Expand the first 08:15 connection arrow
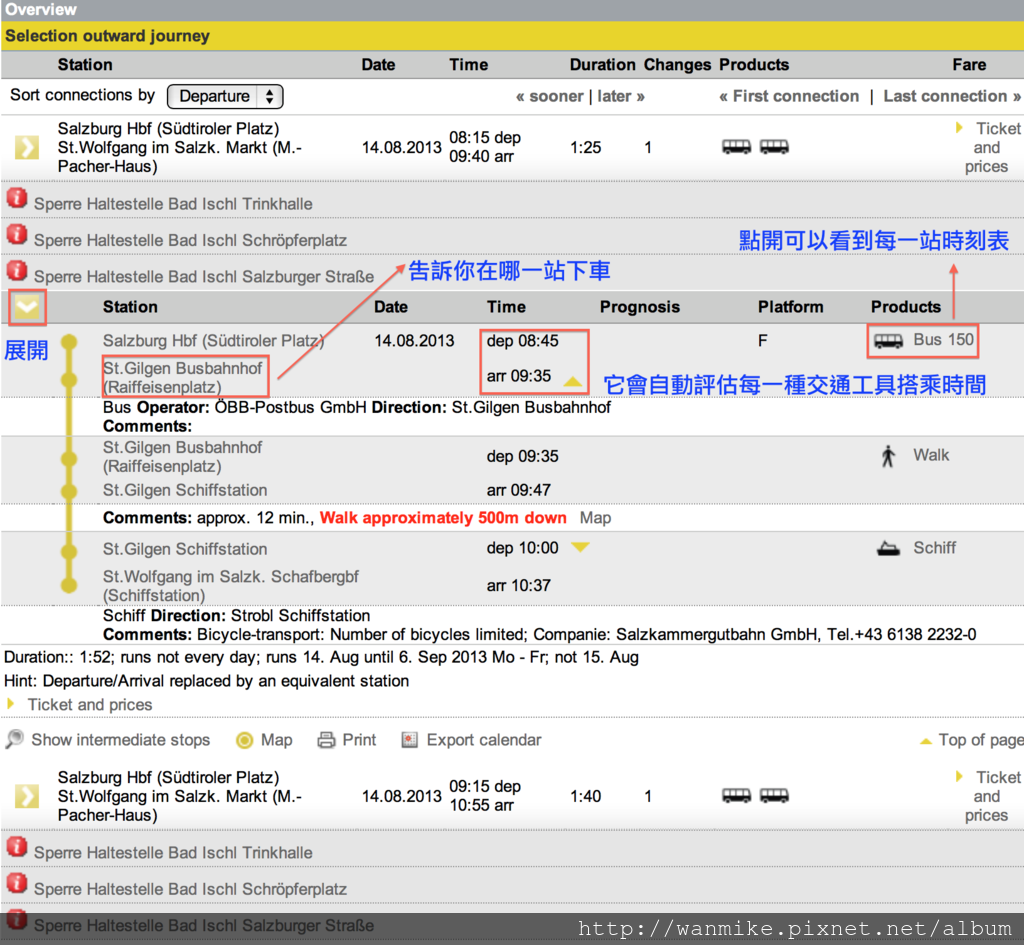1024x945 pixels. point(27,148)
